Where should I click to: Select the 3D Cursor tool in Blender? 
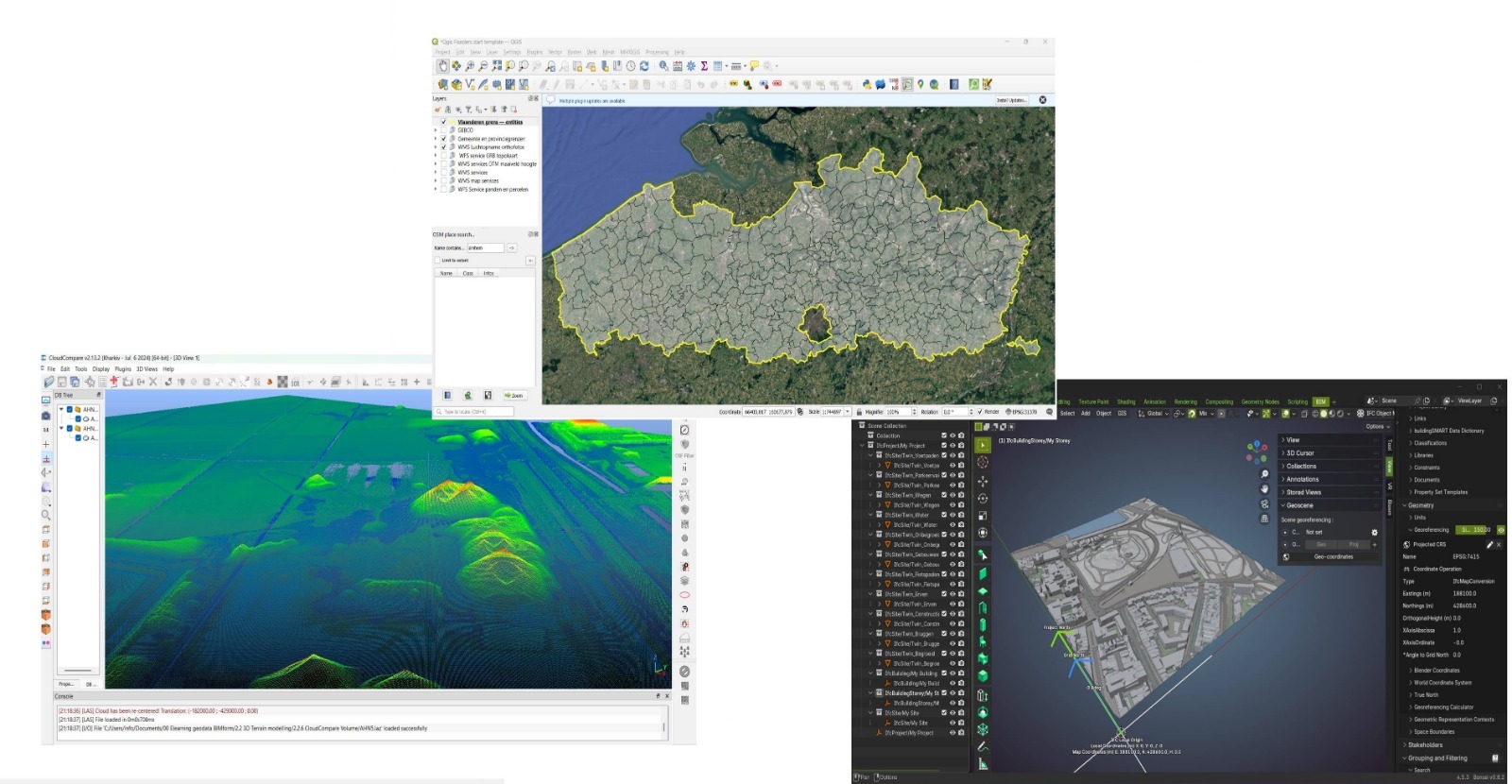click(983, 462)
